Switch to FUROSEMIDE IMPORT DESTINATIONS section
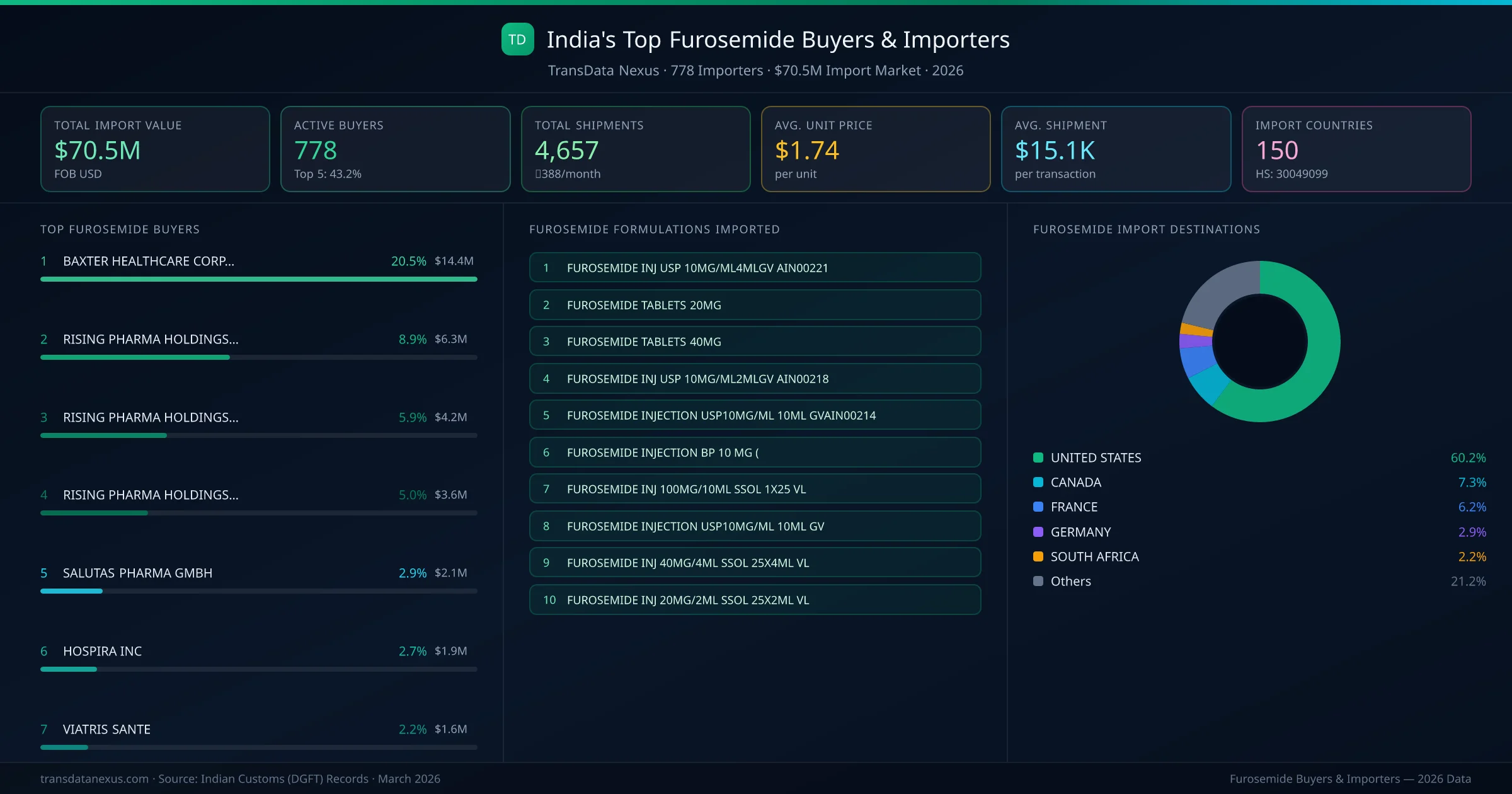Image resolution: width=1512 pixels, height=794 pixels. [x=1147, y=229]
